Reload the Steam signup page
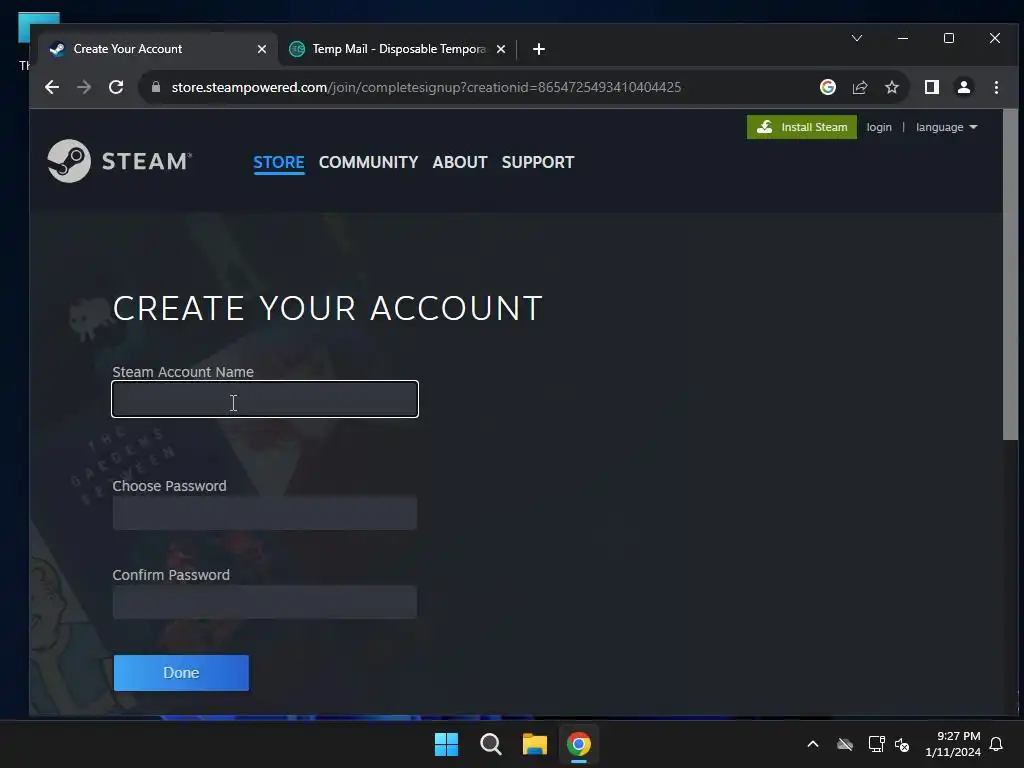The image size is (1024, 768). pos(116,87)
